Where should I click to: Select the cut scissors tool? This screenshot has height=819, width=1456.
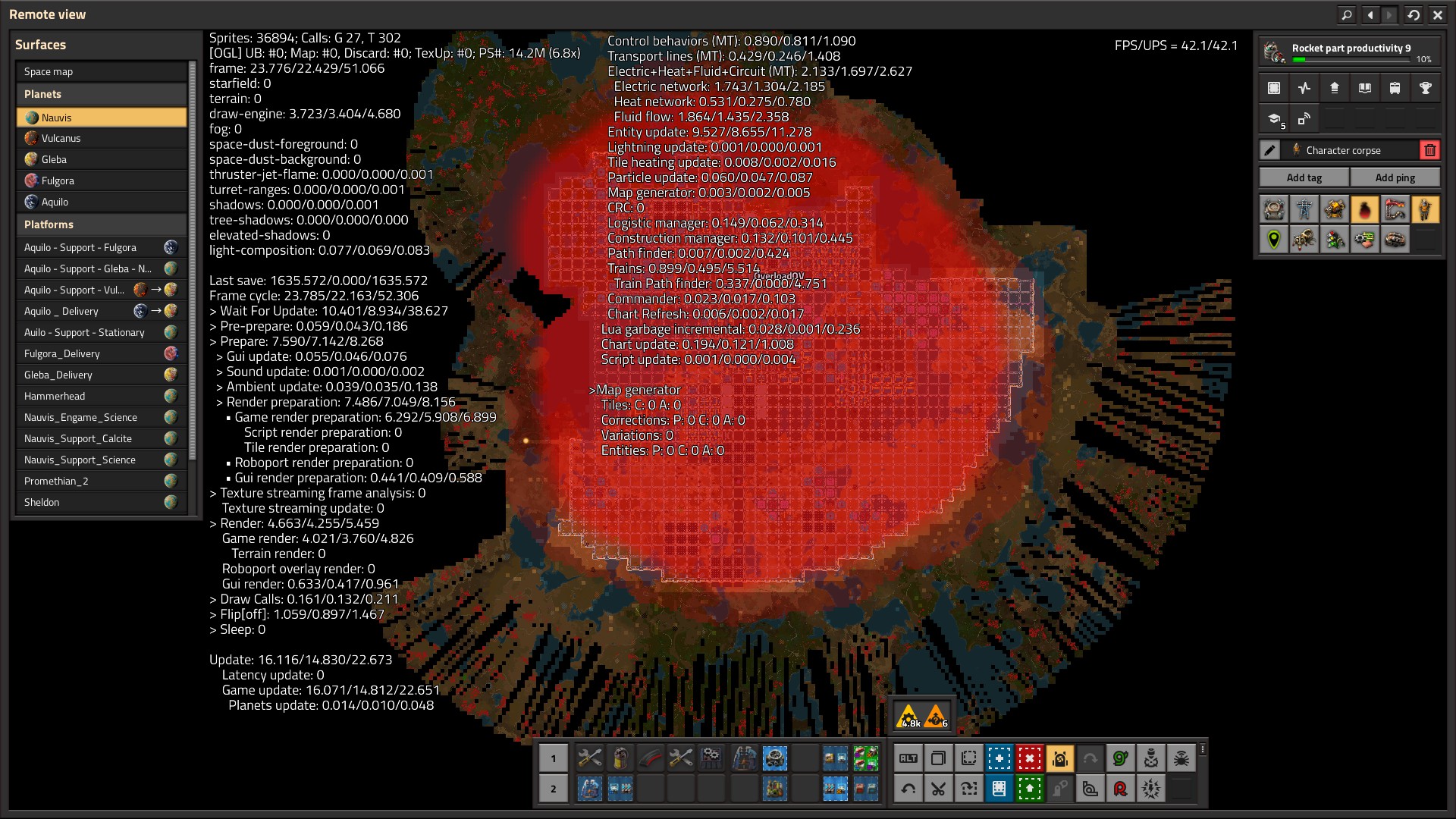pyautogui.click(x=939, y=789)
